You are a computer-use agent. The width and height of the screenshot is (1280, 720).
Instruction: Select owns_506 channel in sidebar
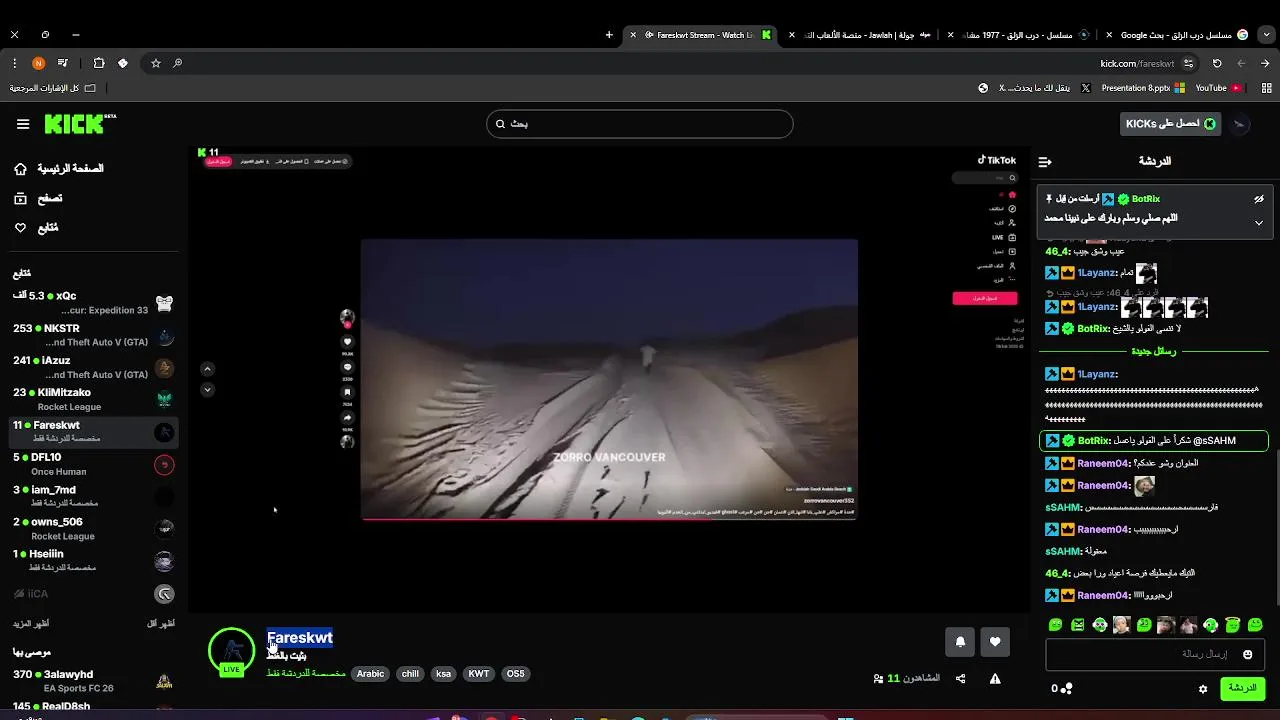(x=94, y=528)
